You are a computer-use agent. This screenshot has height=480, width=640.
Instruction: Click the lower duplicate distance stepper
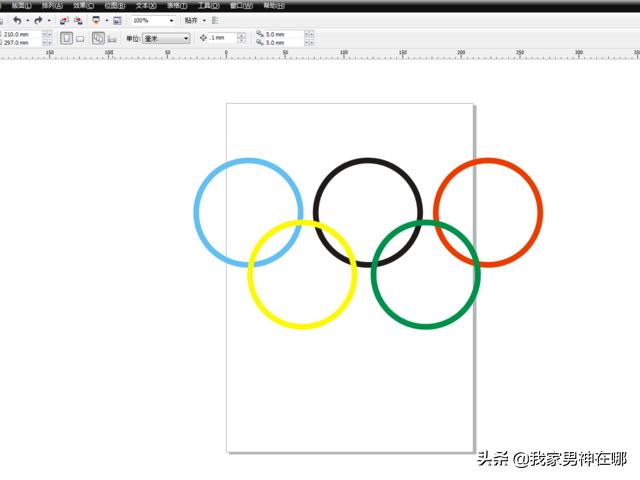point(309,42)
